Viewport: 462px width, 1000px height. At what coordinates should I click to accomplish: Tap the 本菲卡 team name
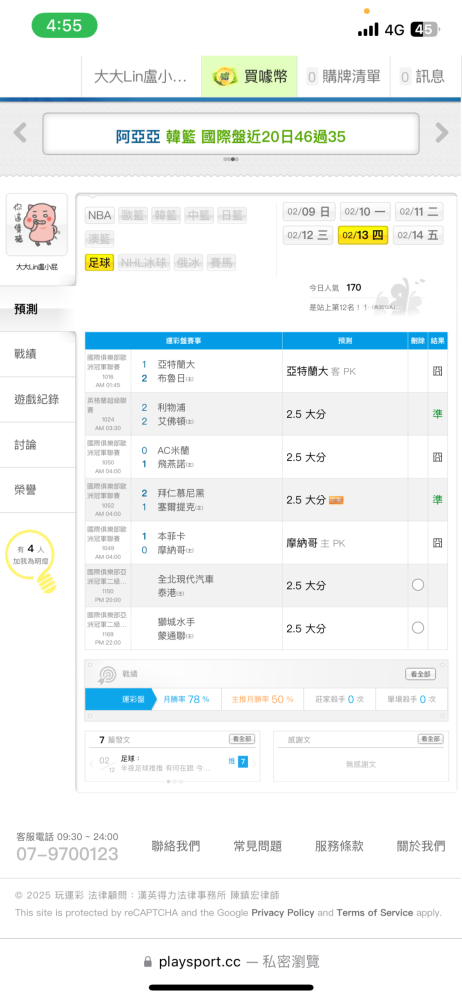172,536
